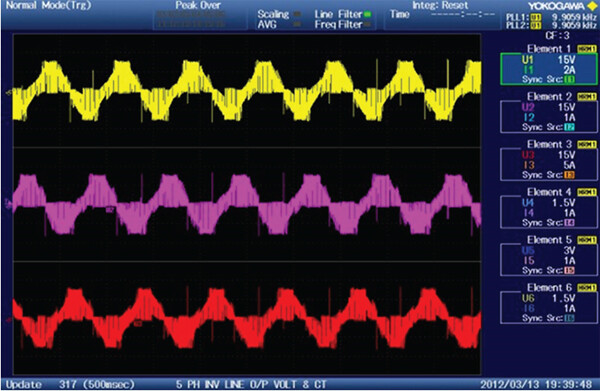Select Element 4 Sync Src I4 badge
This screenshot has width=600, height=391.
569,223
